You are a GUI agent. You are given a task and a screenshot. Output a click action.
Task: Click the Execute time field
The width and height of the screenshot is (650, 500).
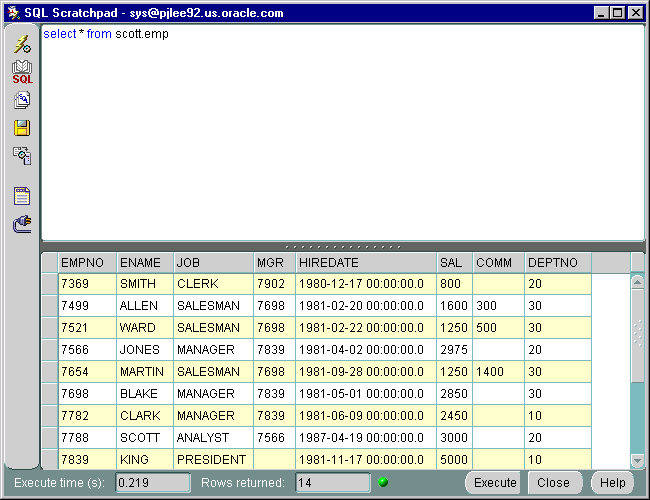153,483
